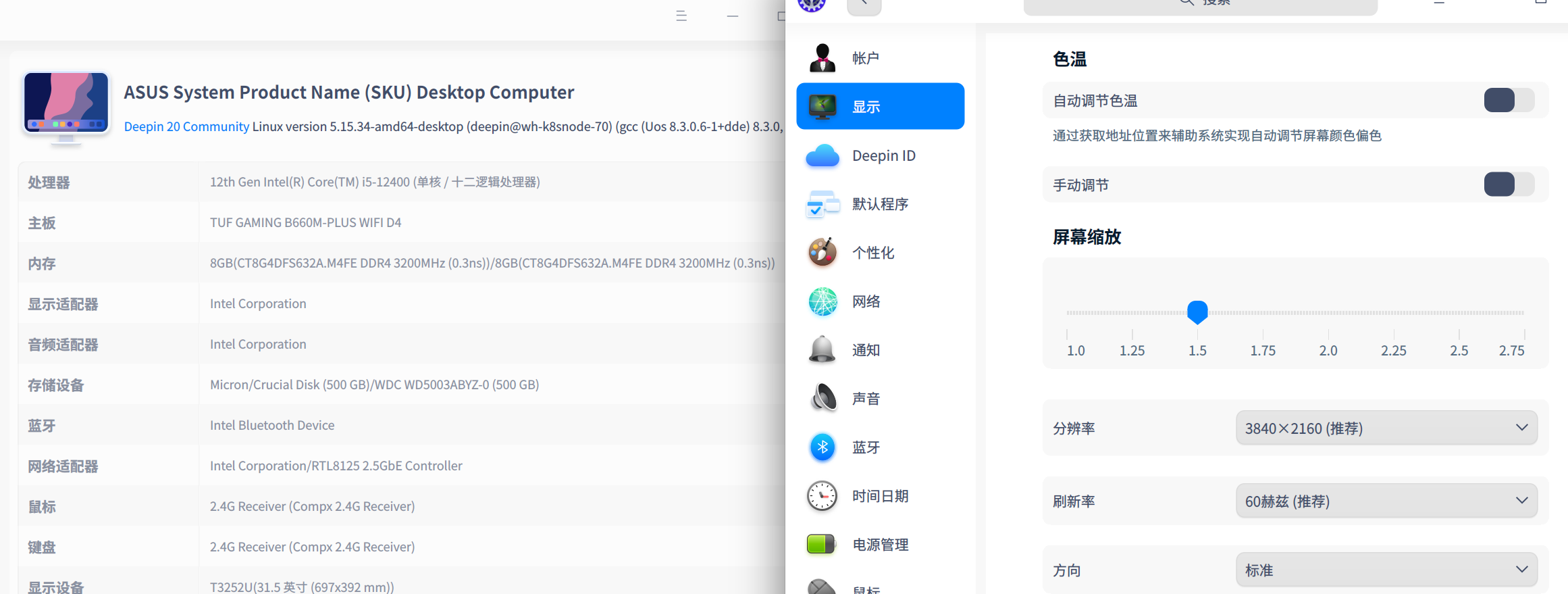Click 'TUF GAMING B660M-PLUS WIFI D4' value
Viewport: 1568px width, 594px height.
click(x=305, y=222)
